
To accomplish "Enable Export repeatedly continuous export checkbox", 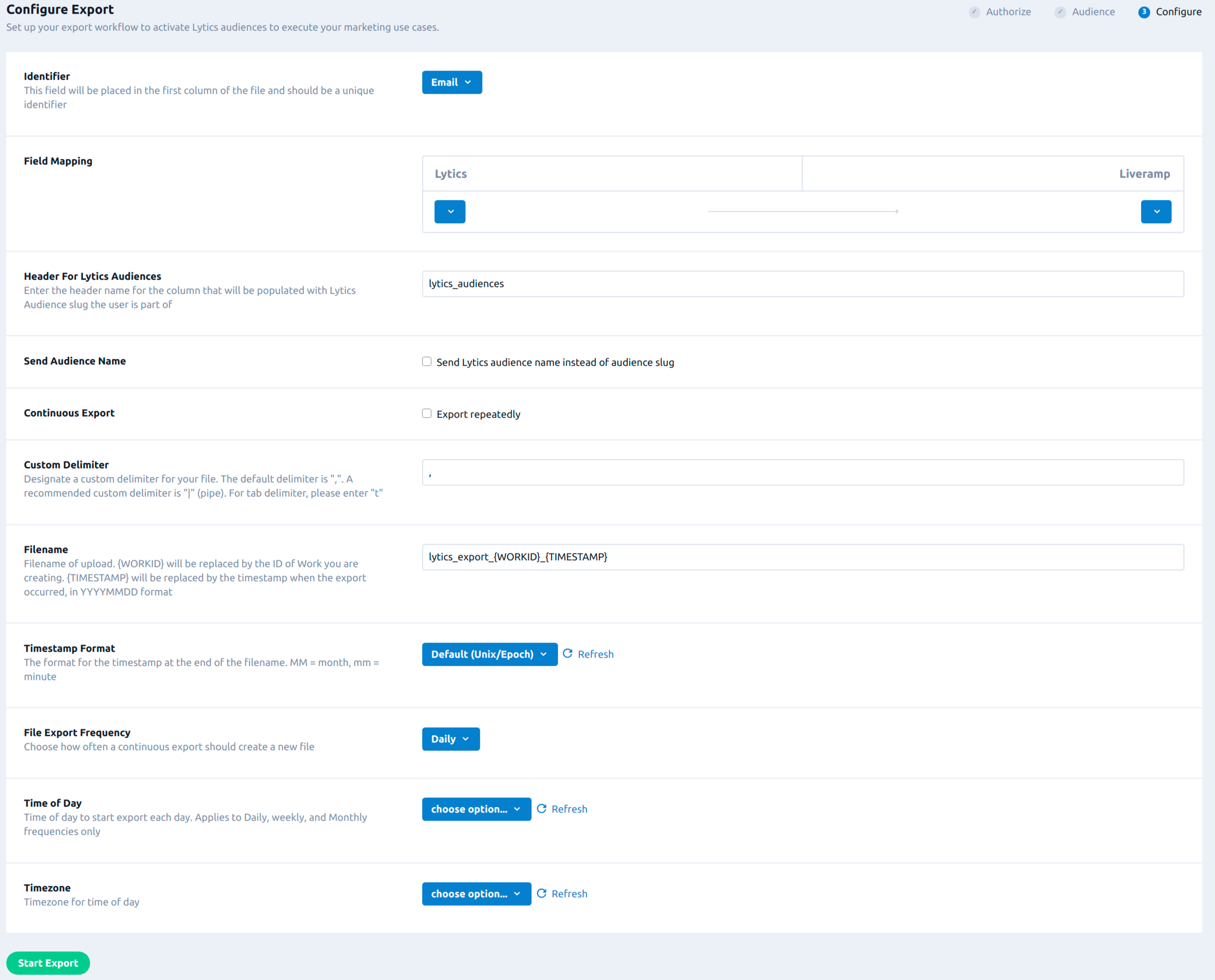I will tap(427, 413).
